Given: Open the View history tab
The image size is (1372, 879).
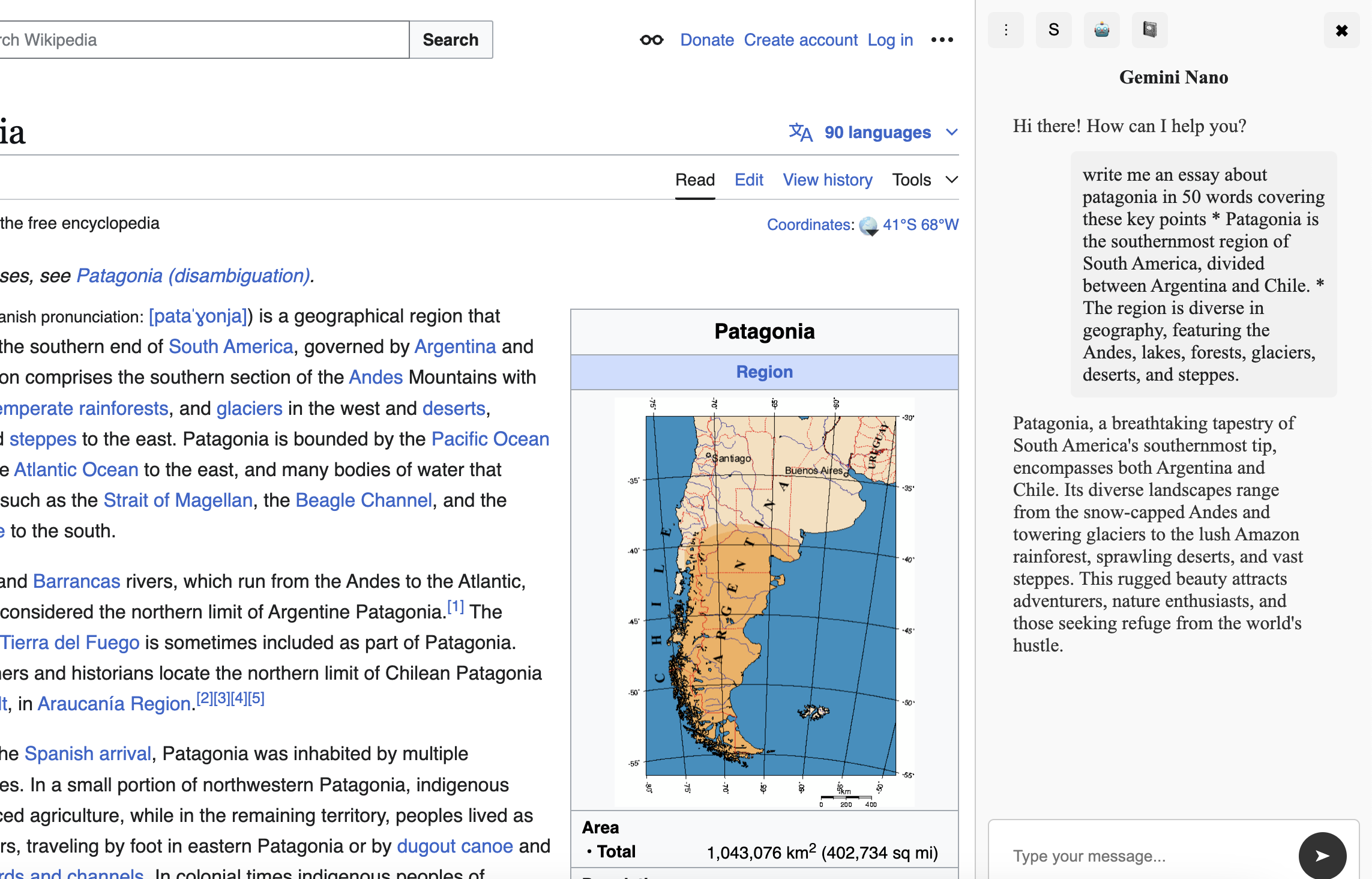Looking at the screenshot, I should pyautogui.click(x=827, y=180).
